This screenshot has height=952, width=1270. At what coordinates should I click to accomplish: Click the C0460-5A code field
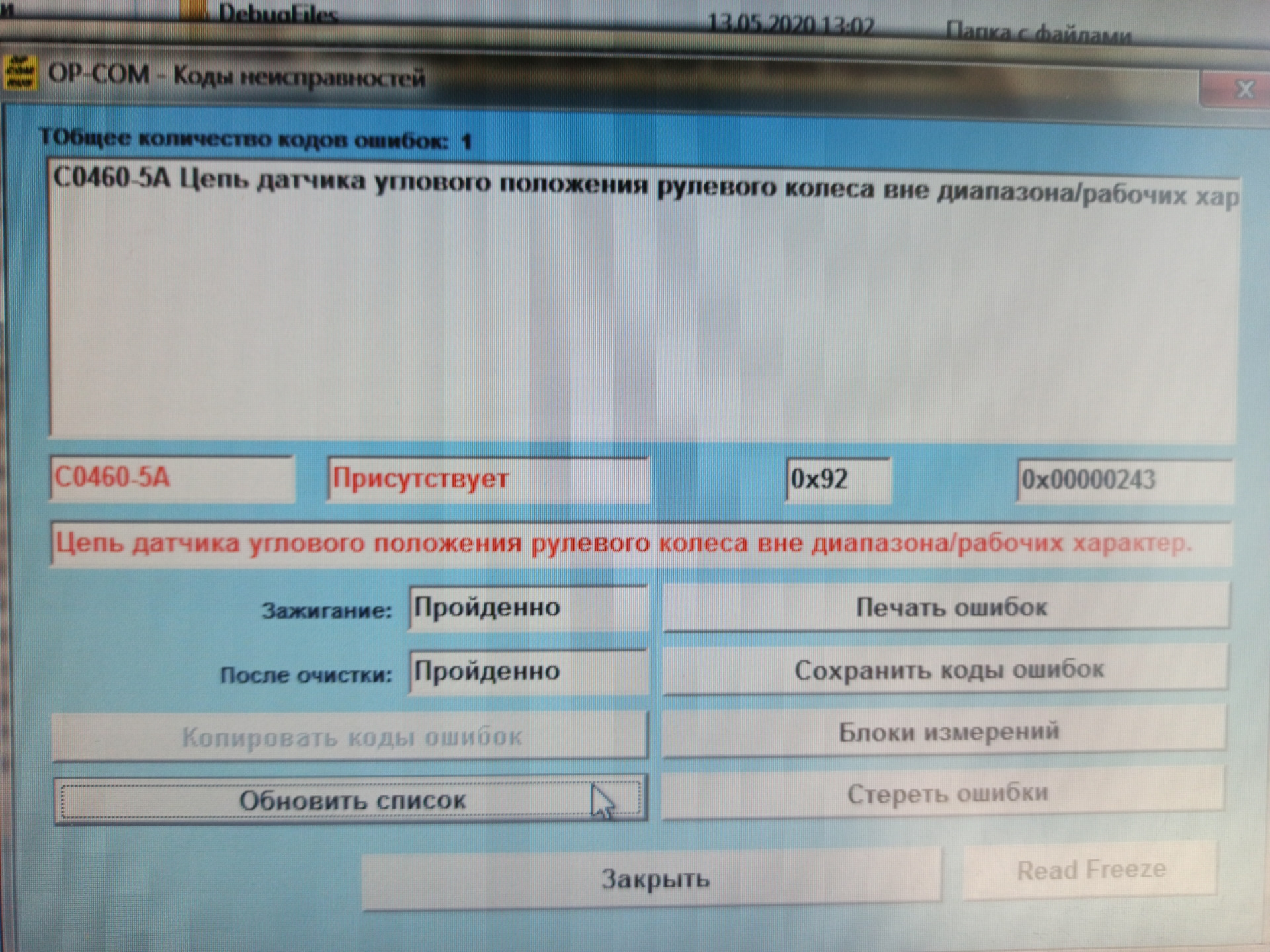click(172, 478)
